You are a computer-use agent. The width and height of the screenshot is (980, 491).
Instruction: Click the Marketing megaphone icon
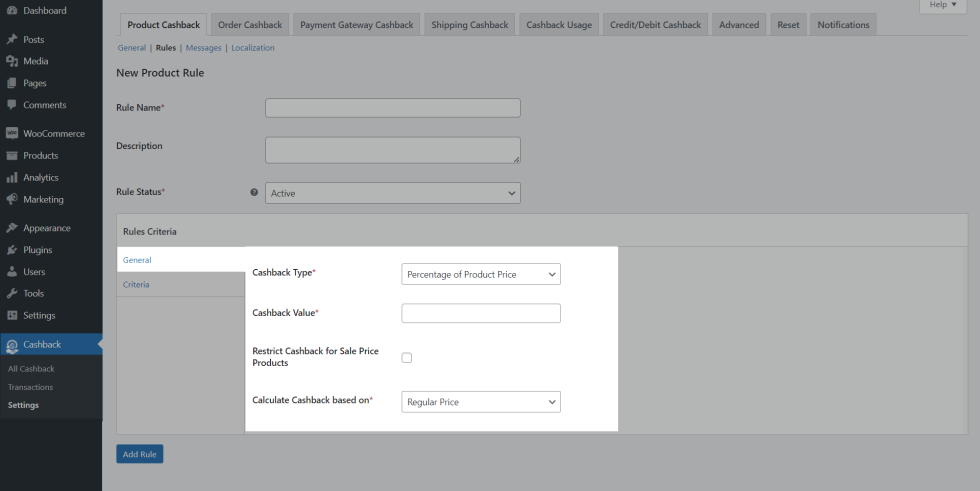point(12,200)
